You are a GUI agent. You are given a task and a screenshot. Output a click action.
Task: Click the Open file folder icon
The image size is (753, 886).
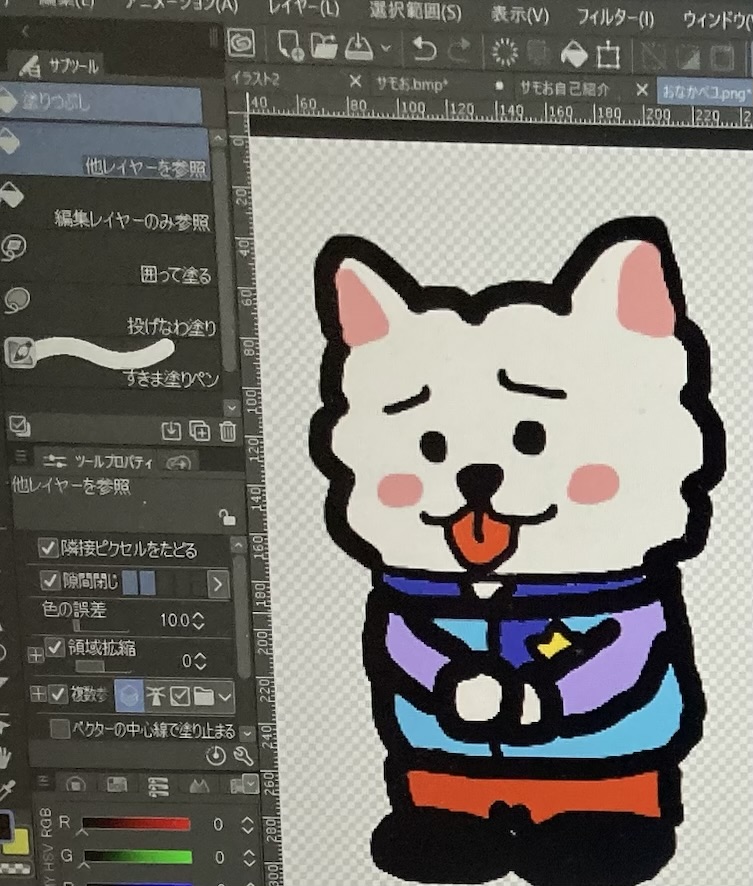(x=323, y=46)
